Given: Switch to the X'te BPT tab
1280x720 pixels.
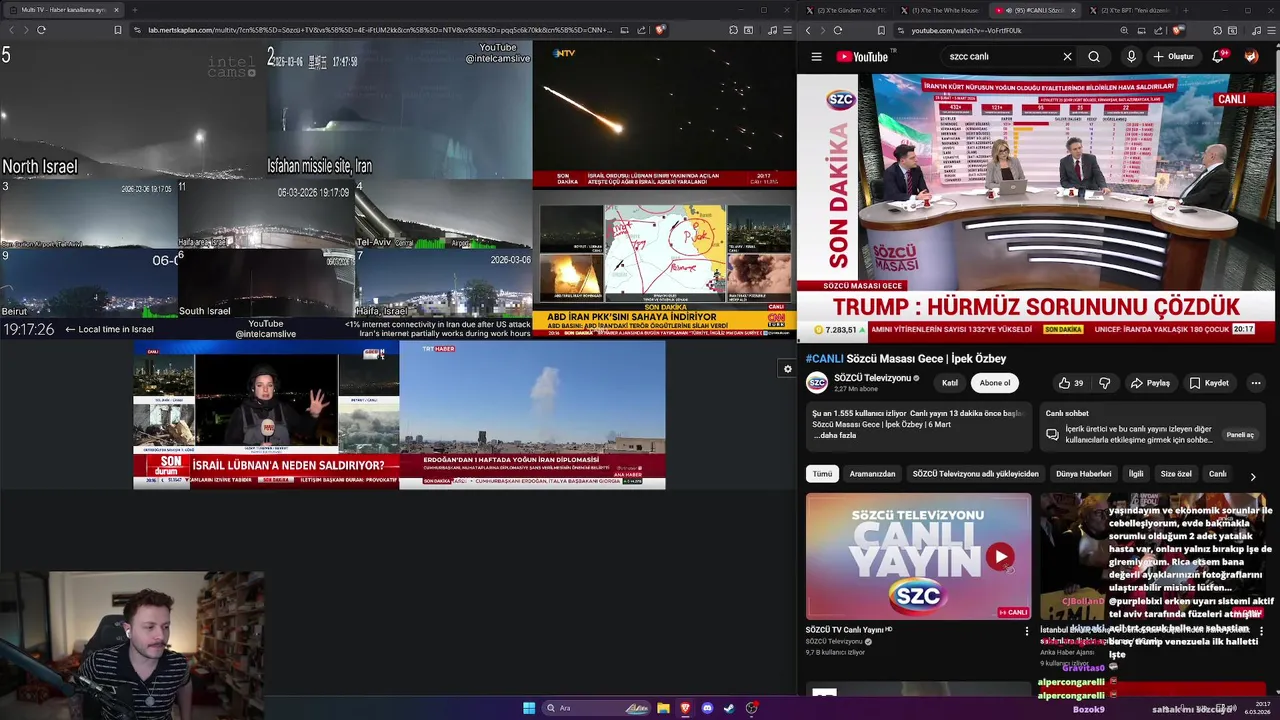Looking at the screenshot, I should tap(1131, 10).
